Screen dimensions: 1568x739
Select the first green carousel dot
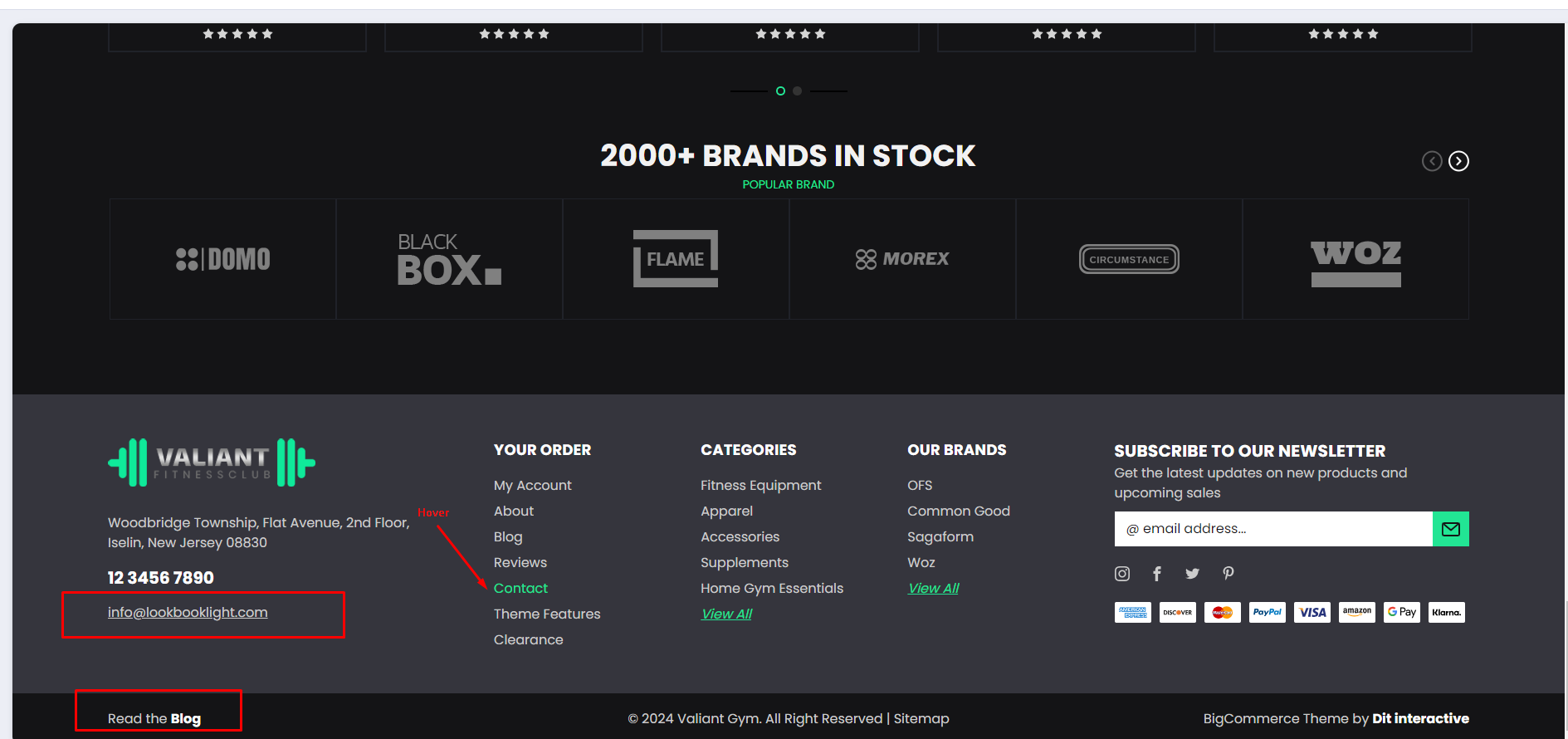point(780,91)
